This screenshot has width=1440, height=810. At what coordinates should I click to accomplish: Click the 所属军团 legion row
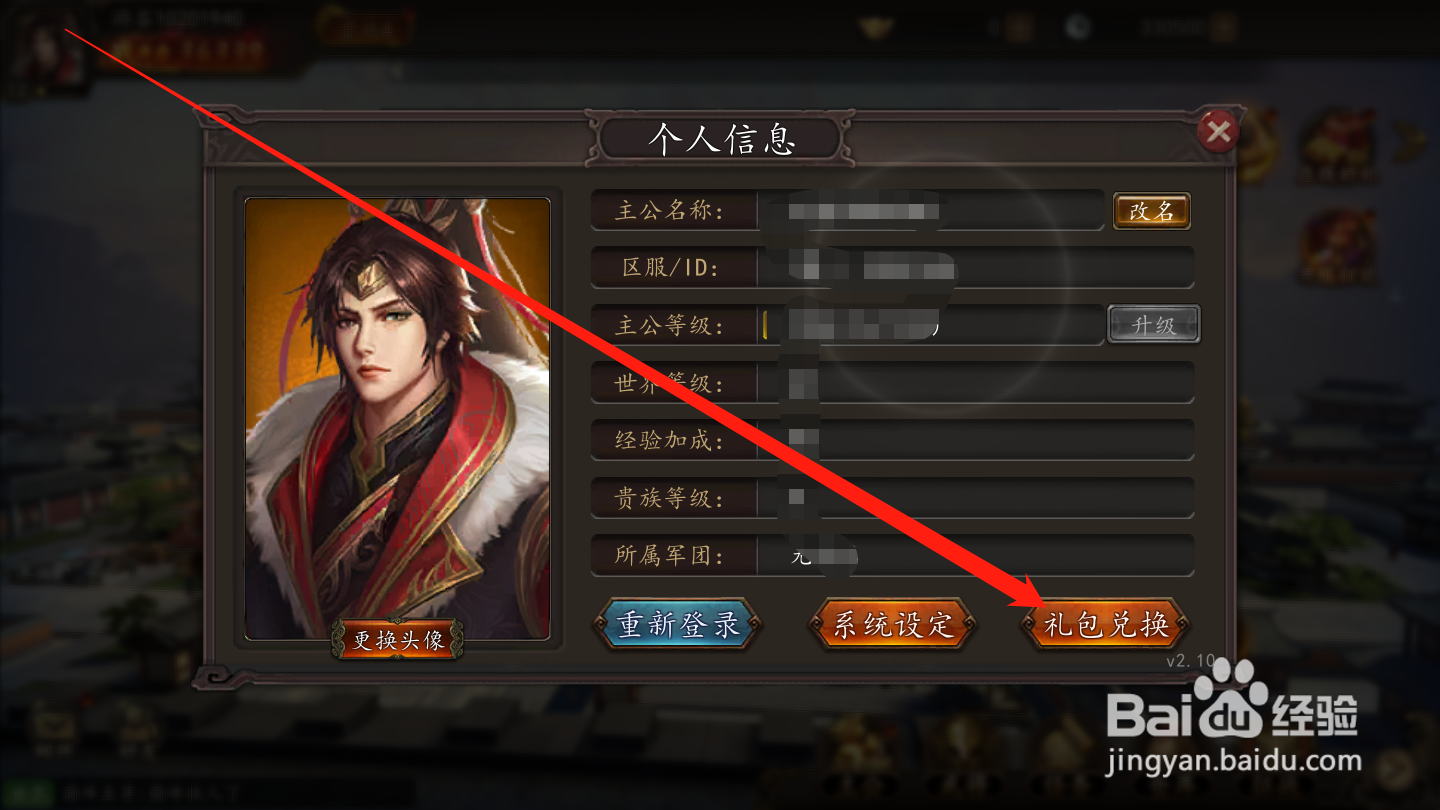click(893, 555)
